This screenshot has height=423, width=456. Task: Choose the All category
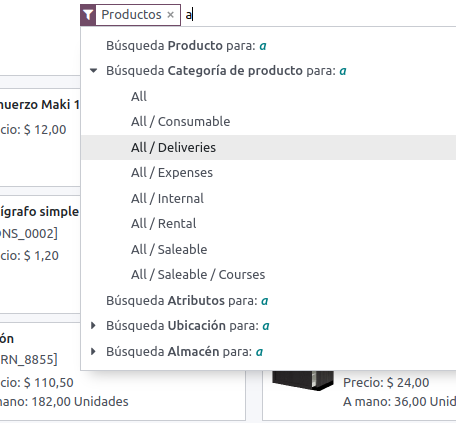point(268,96)
